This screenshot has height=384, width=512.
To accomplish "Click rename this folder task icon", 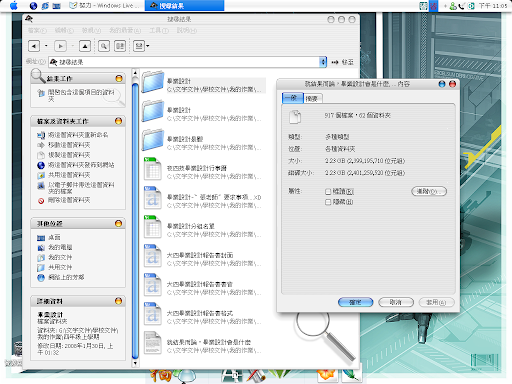I will (41, 135).
